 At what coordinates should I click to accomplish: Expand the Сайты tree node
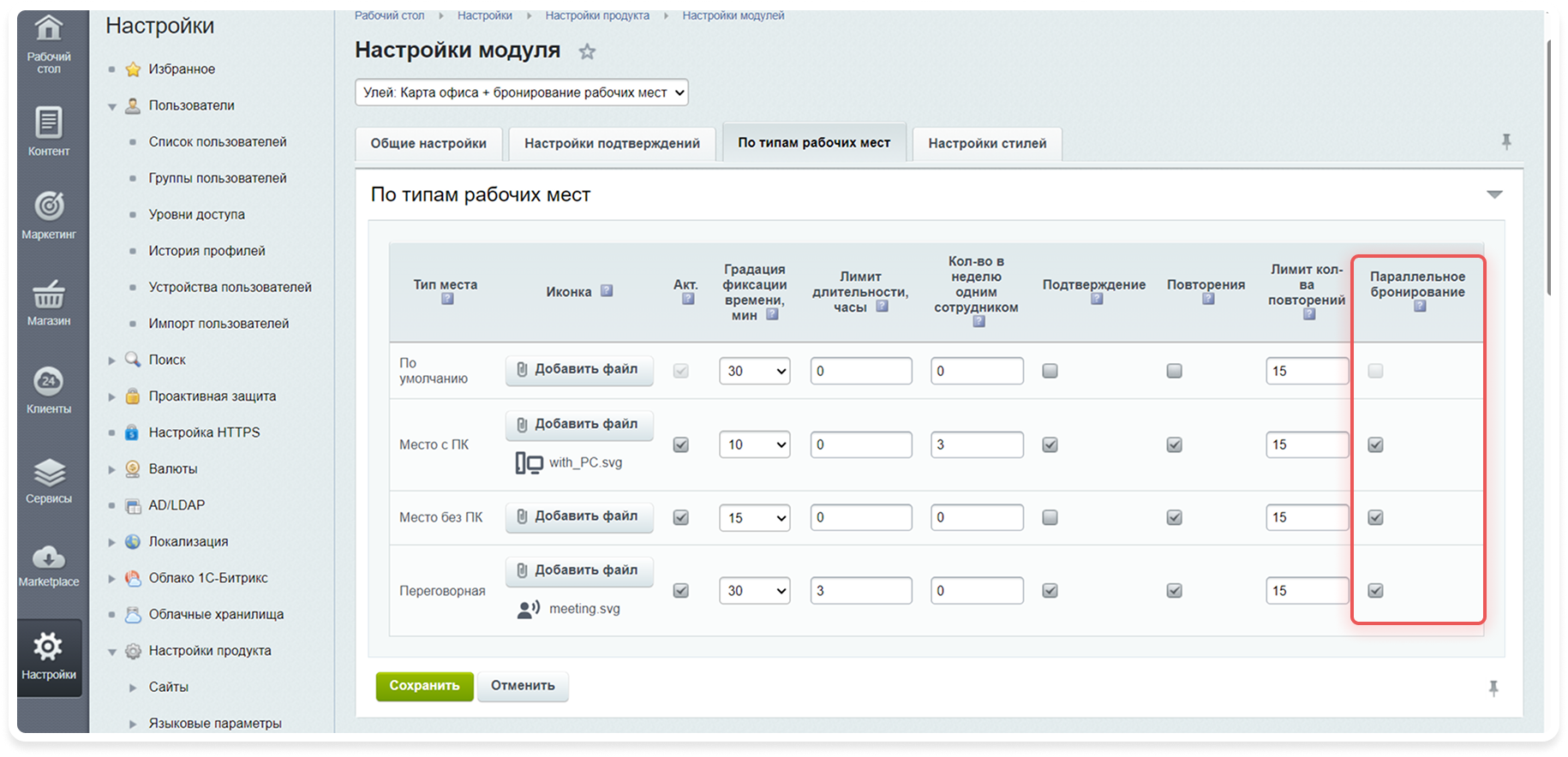133,688
